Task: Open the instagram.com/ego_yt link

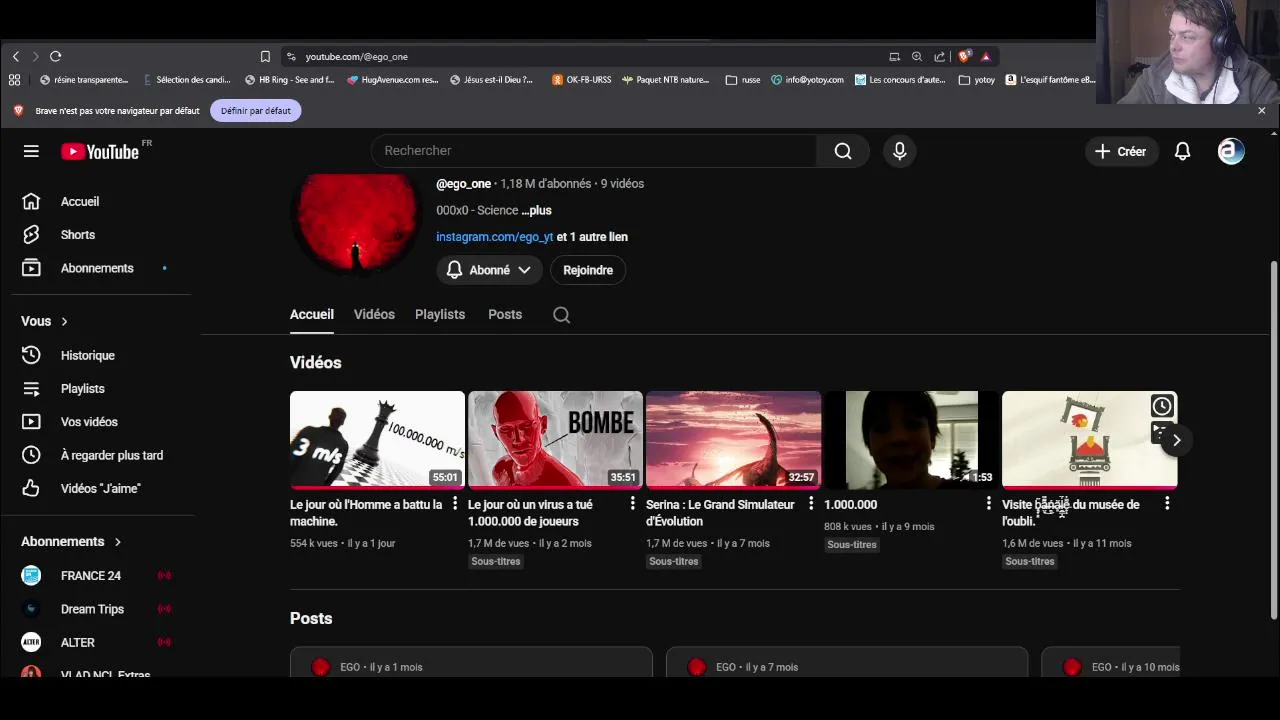Action: pos(494,237)
